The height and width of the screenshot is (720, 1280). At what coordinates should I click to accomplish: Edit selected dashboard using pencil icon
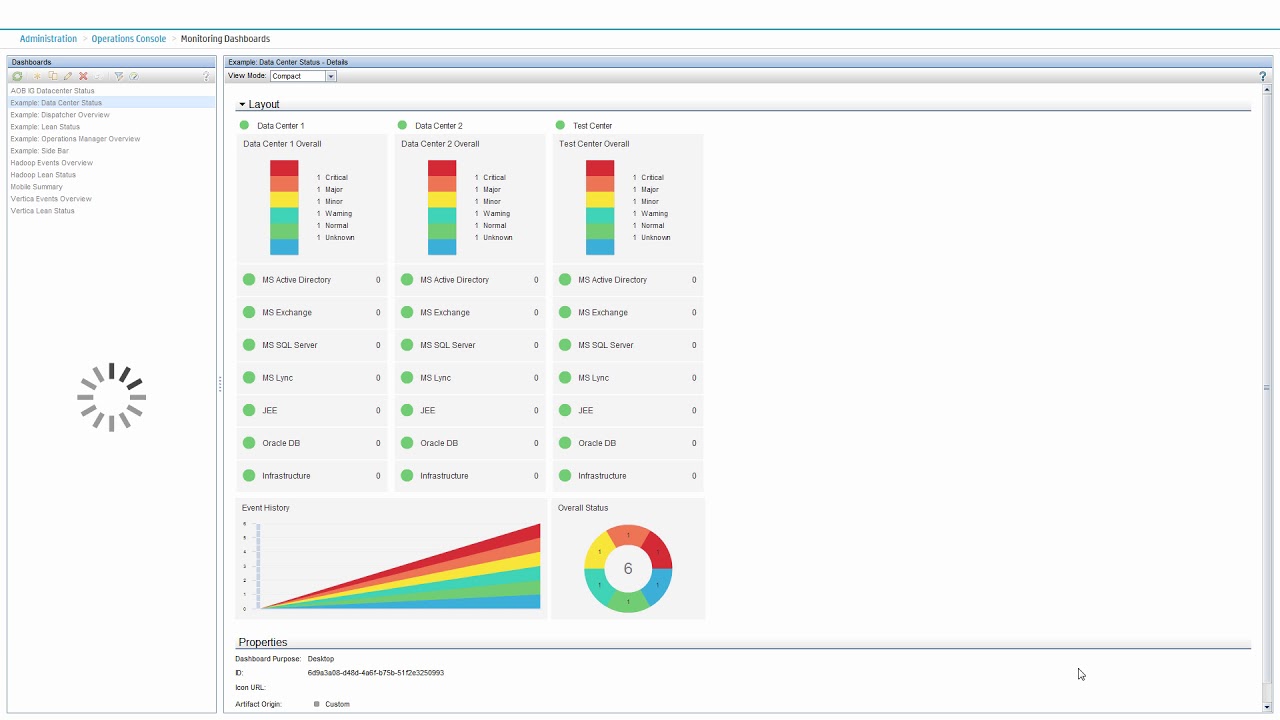[68, 76]
